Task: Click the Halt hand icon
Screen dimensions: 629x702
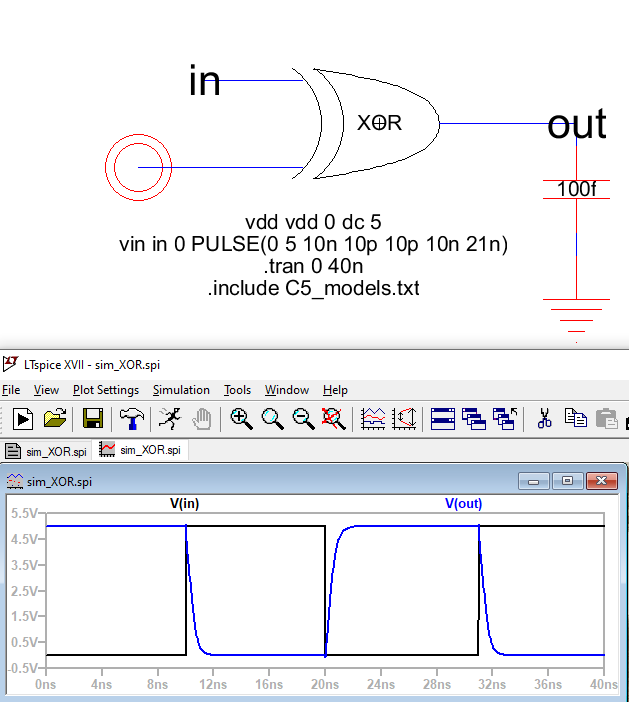Action: pos(201,419)
